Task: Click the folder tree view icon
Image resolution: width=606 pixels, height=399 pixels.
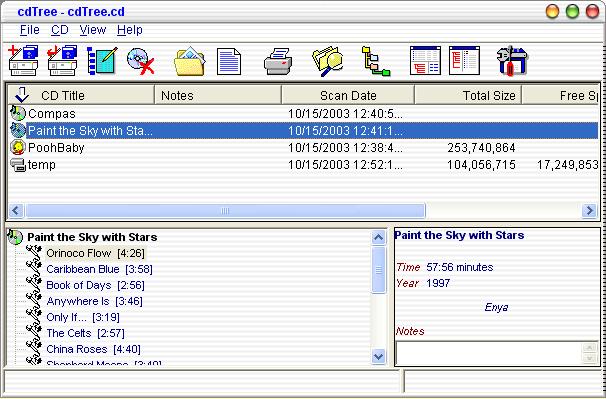Action: [376, 61]
